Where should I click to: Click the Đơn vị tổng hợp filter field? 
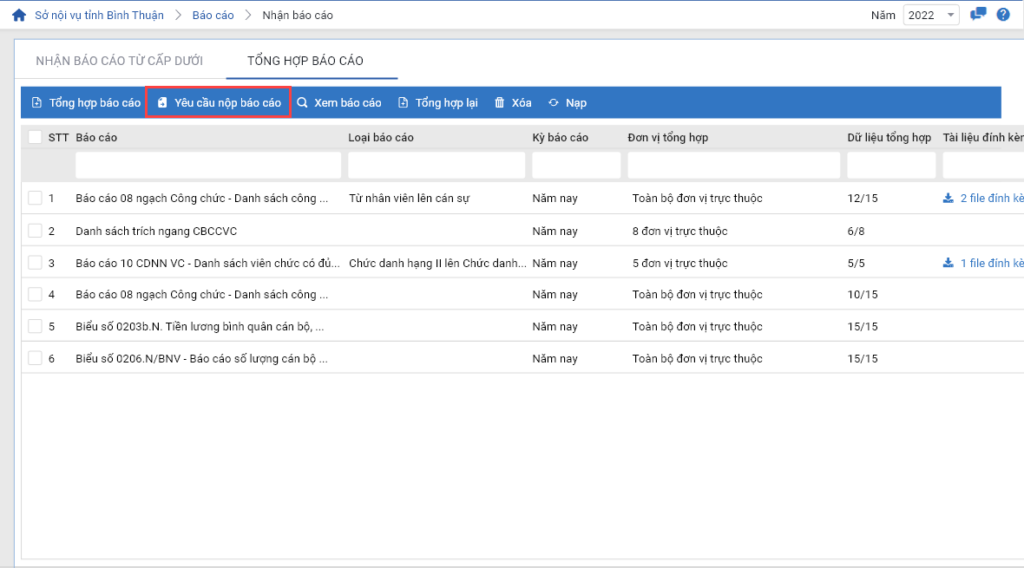click(x=733, y=165)
